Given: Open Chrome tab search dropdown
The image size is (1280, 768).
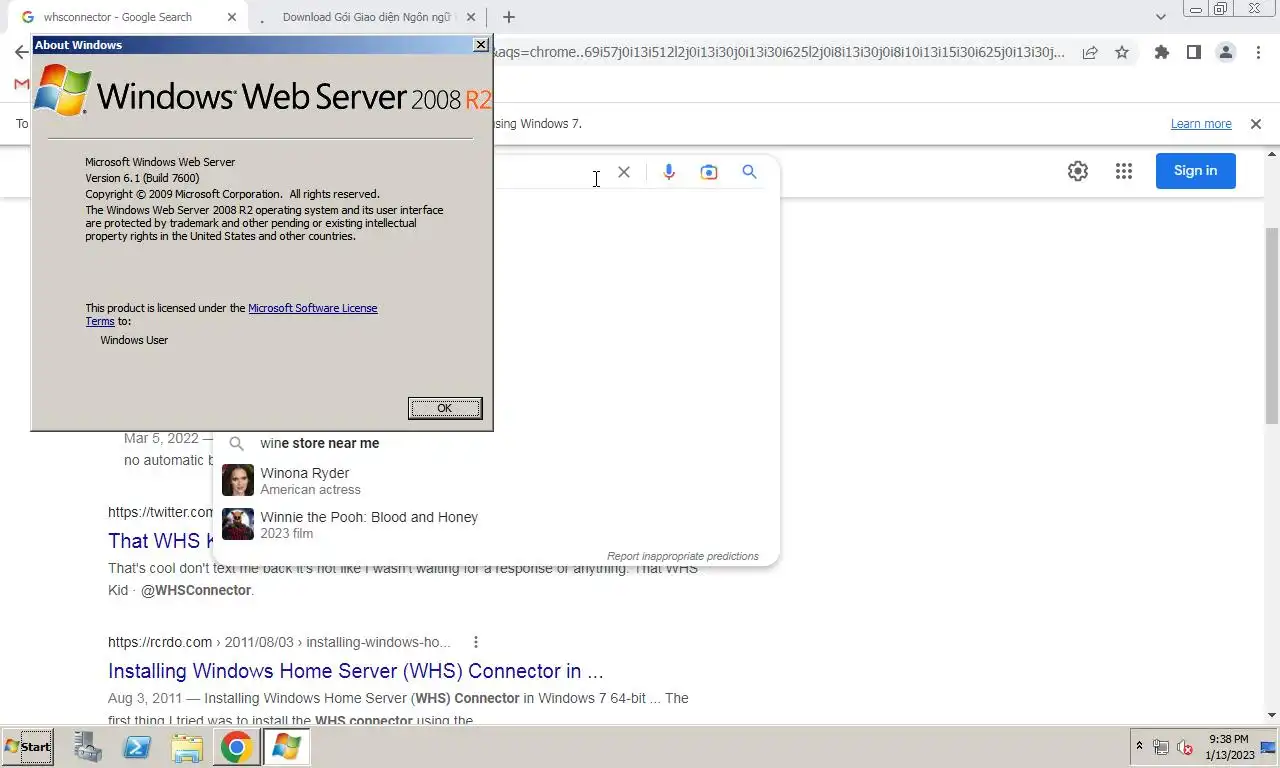Looking at the screenshot, I should coord(1160,17).
